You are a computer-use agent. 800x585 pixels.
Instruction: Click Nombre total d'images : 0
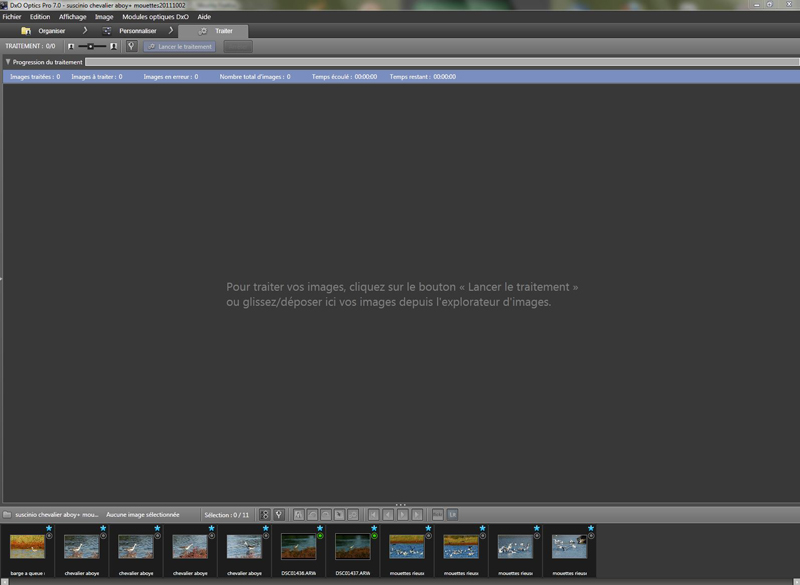(x=255, y=77)
